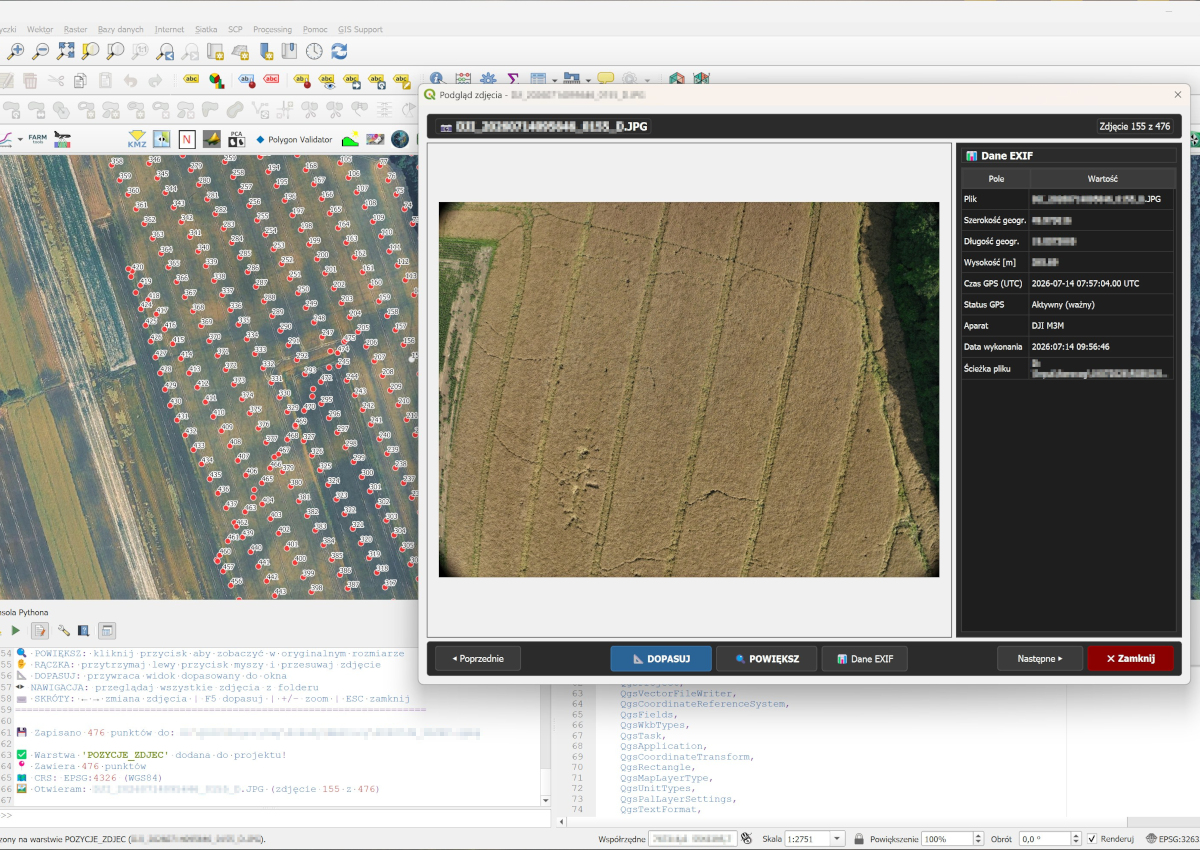Open Python console help book icon
The image size is (1200, 850).
(84, 631)
